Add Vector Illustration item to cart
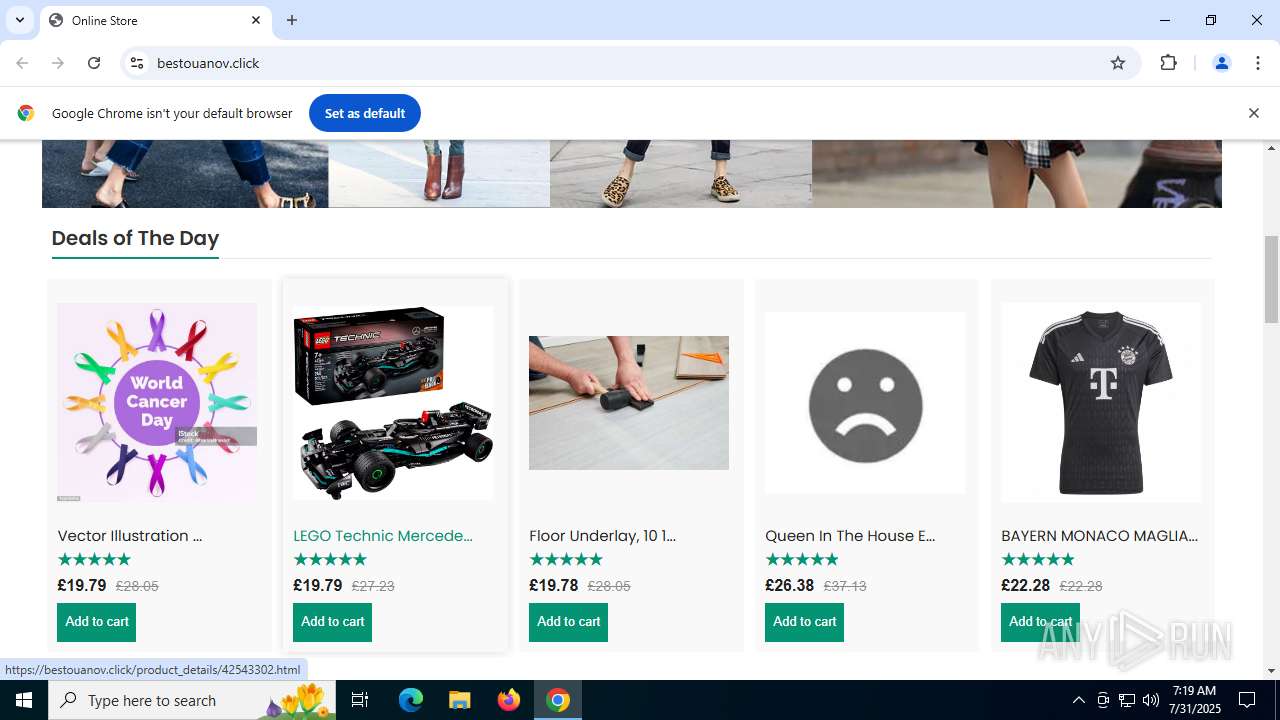 pos(97,622)
